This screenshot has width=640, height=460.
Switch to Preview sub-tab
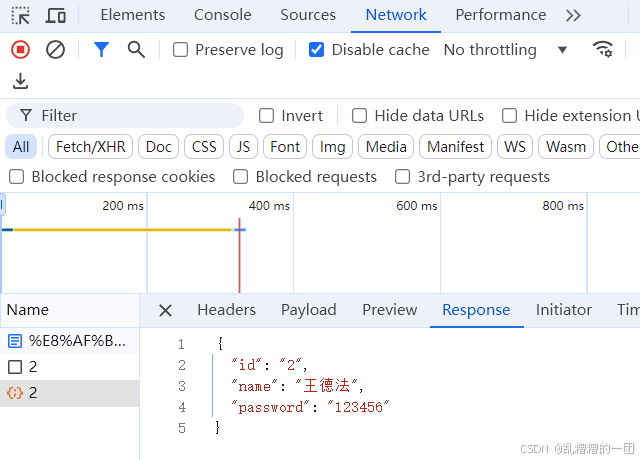[x=389, y=310]
